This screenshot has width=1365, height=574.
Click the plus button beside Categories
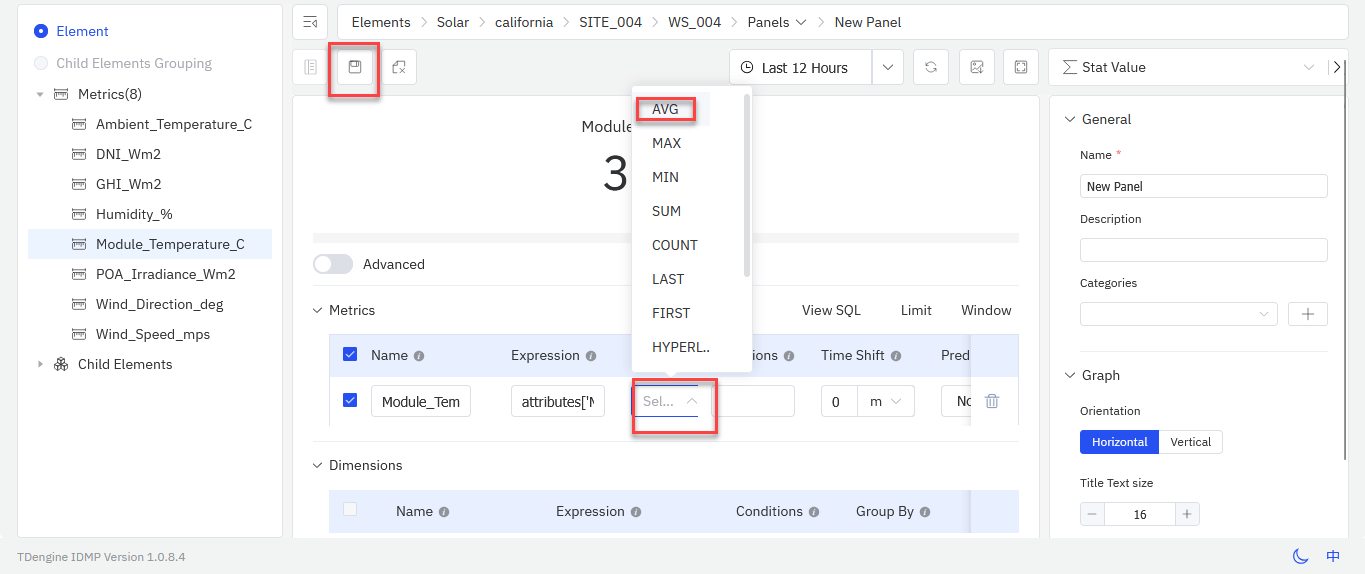tap(1307, 314)
